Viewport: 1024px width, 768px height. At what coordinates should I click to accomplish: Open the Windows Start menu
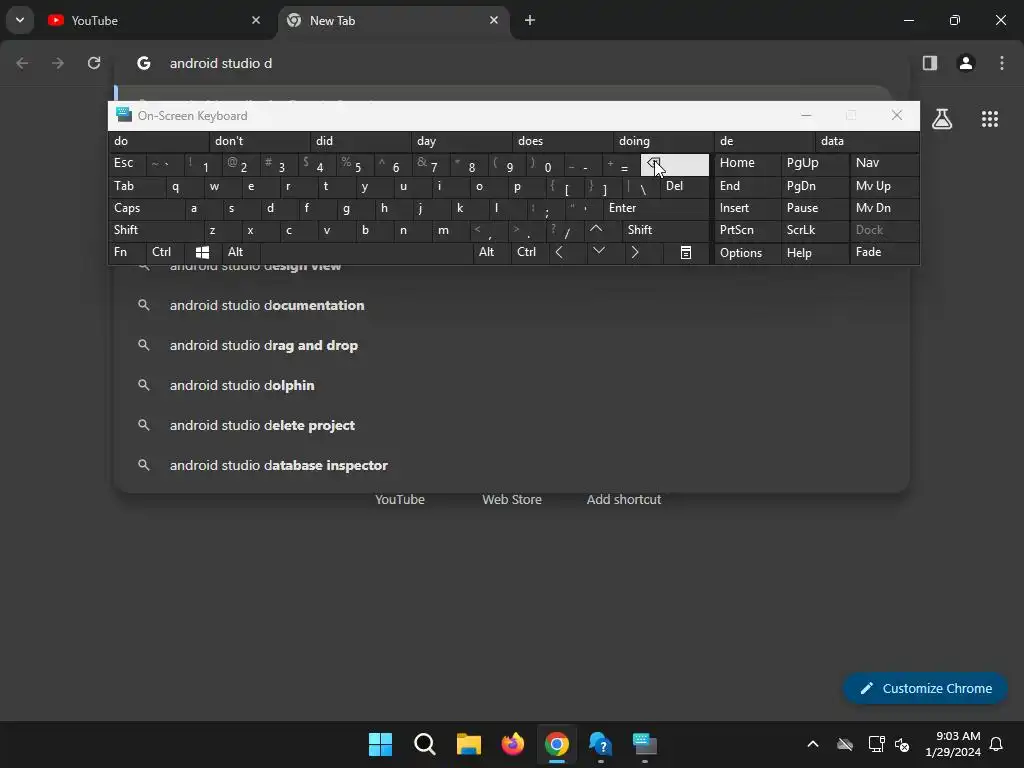[380, 744]
